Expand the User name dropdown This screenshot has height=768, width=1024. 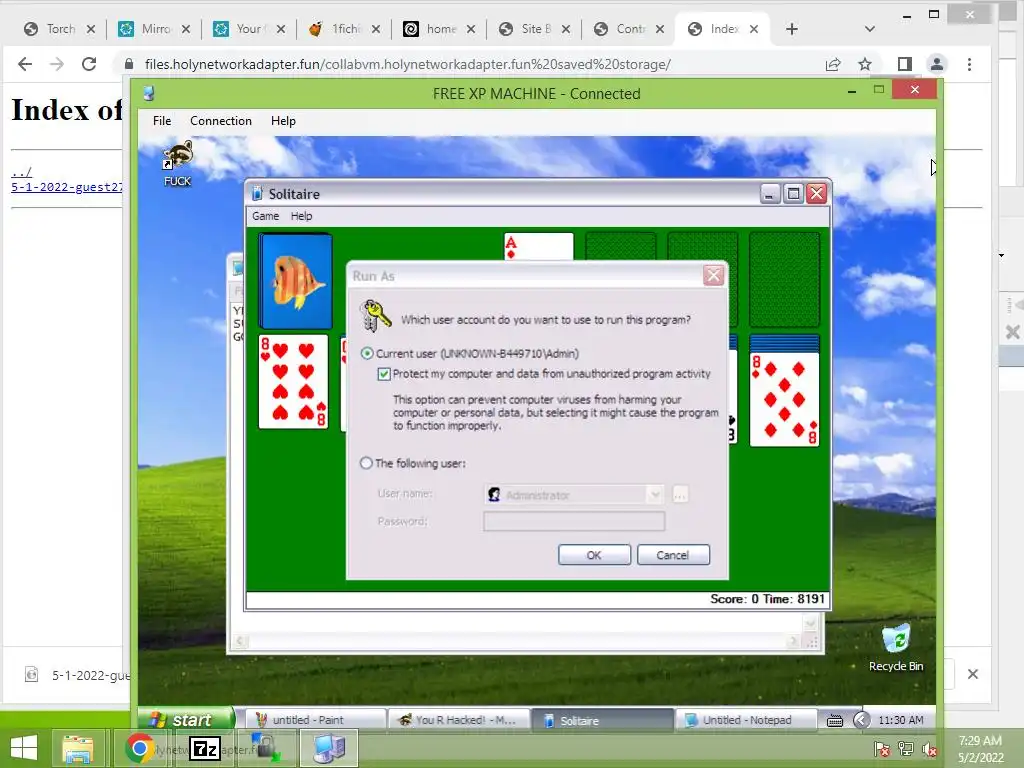[655, 494]
